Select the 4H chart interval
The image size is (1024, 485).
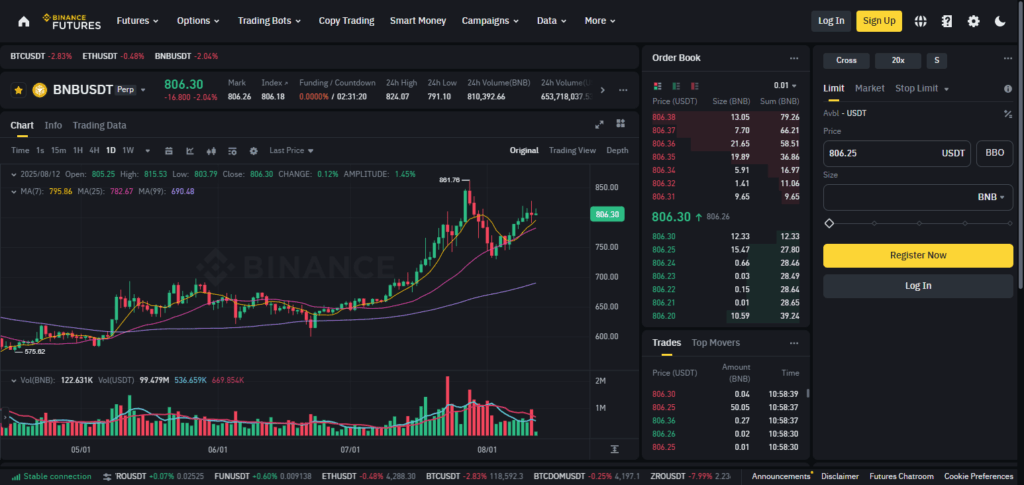coord(95,151)
